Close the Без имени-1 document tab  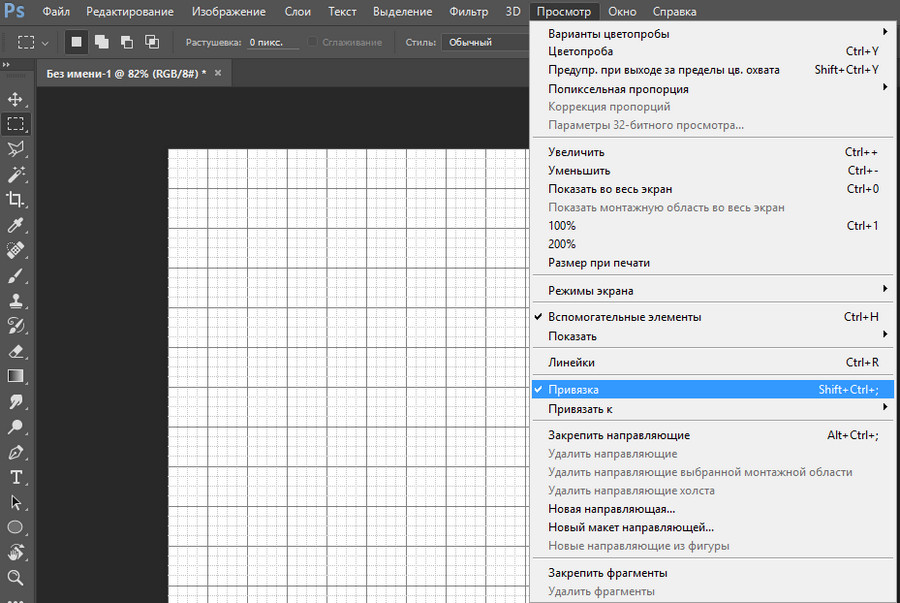click(218, 73)
